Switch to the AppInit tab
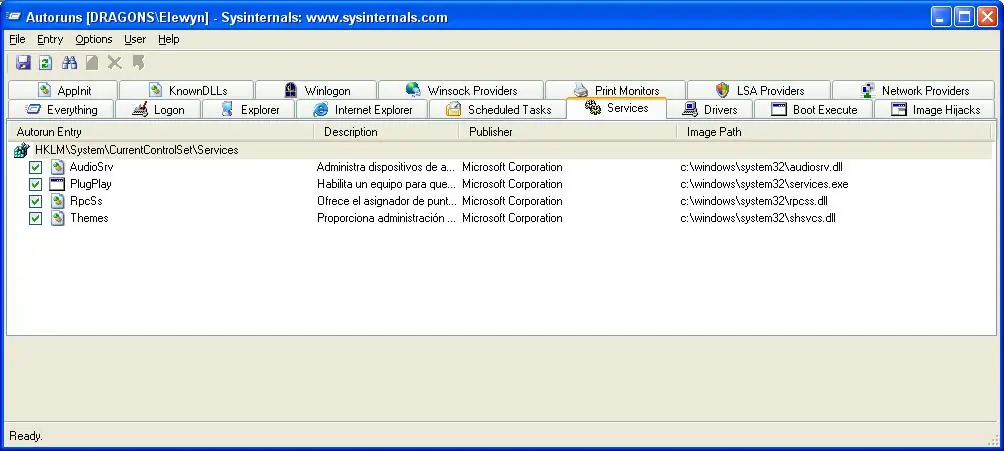The height and width of the screenshot is (451, 1004). (63, 90)
